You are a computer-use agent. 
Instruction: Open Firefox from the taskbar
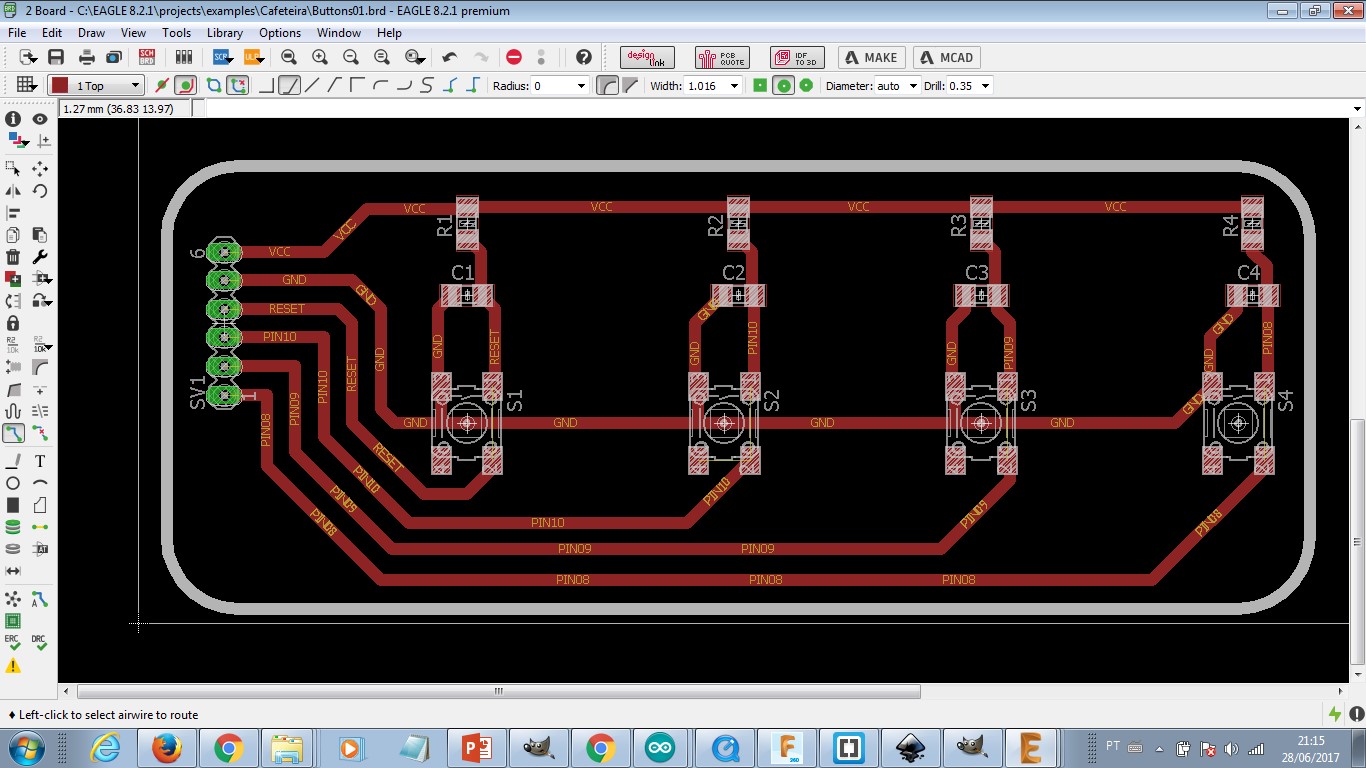point(166,748)
